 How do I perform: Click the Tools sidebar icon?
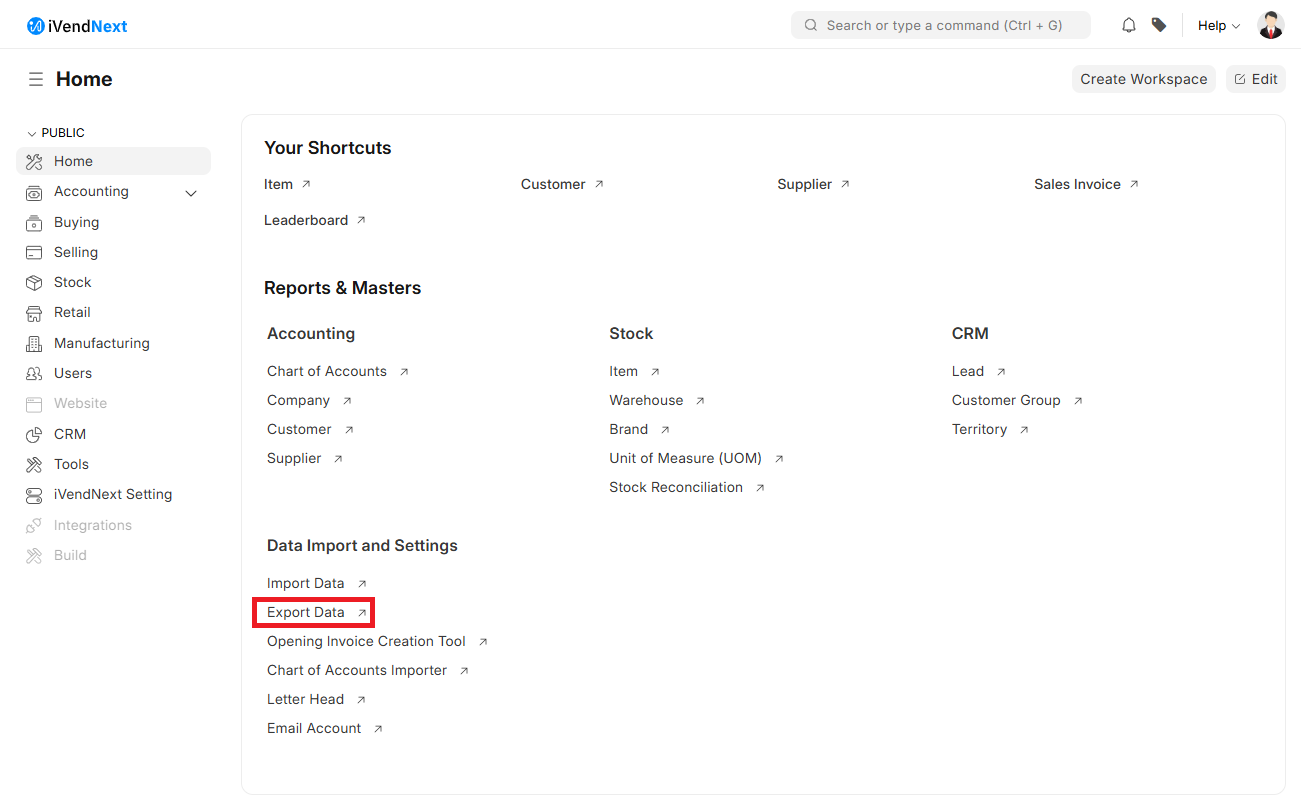pyautogui.click(x=34, y=464)
